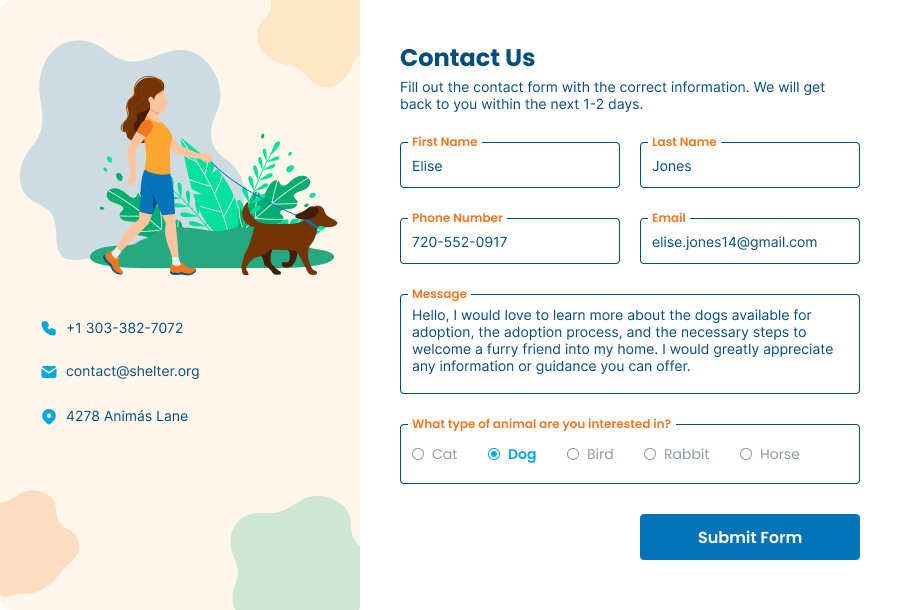This screenshot has height=610, width=900.
Task: Choose the Bird radio option
Action: (573, 454)
